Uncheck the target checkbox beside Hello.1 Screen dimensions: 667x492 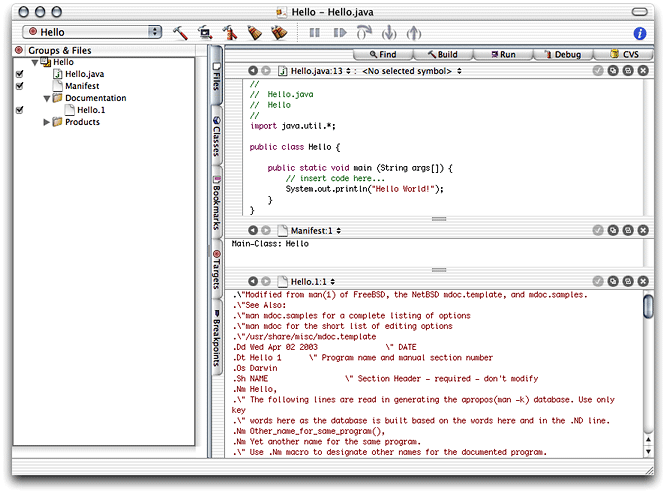20,110
